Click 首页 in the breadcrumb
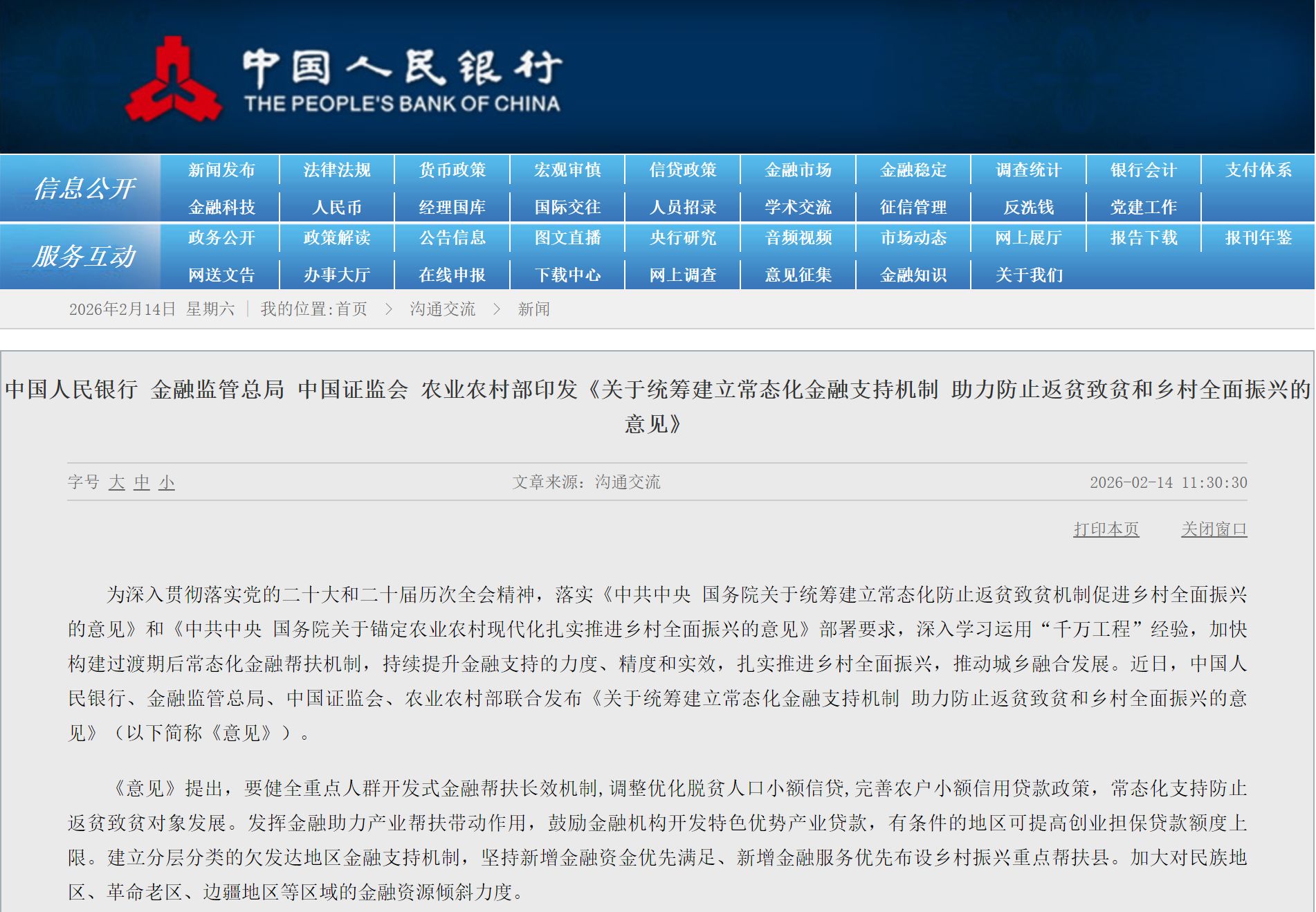Viewport: 1316px width, 912px height. (x=353, y=309)
